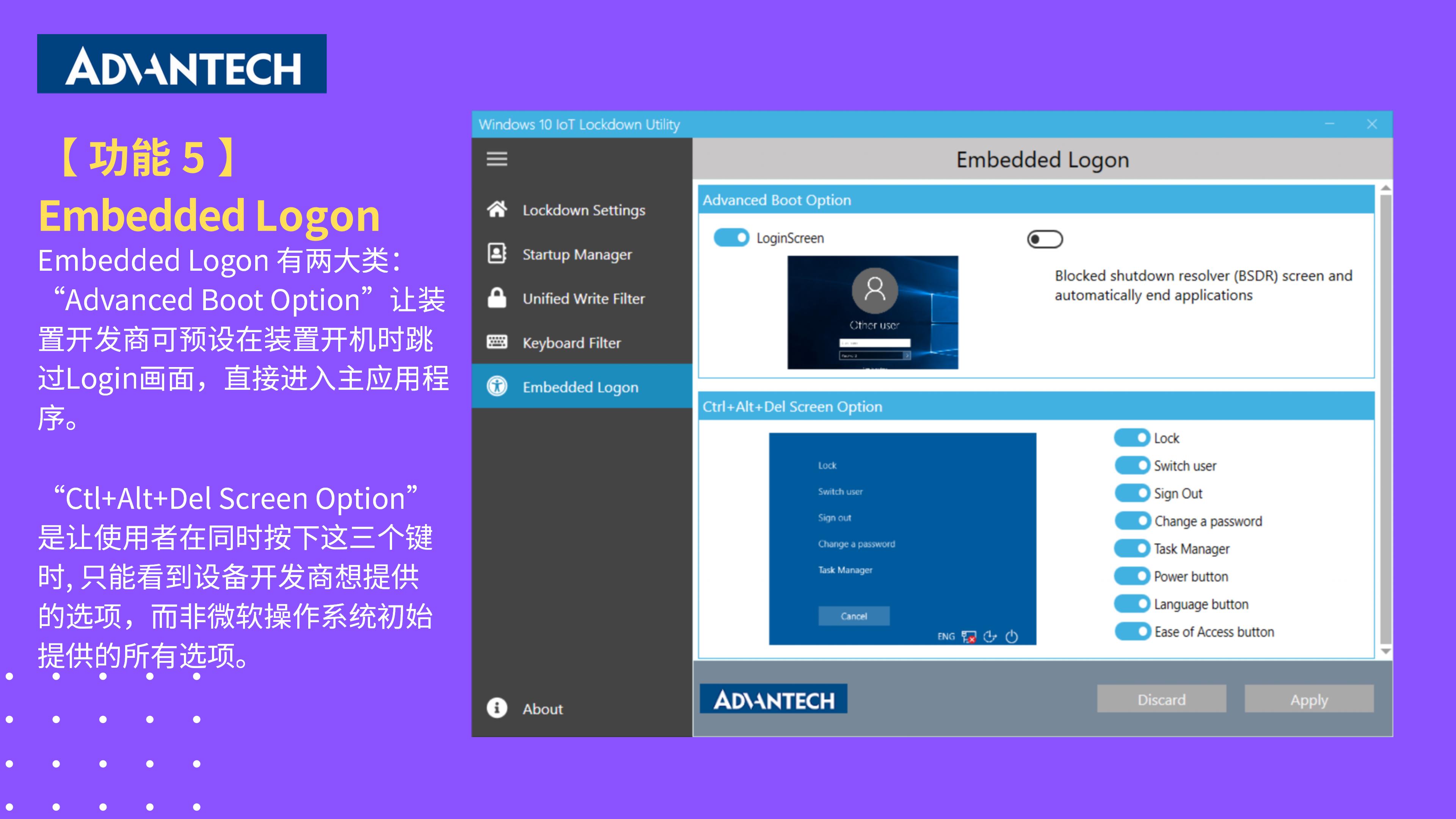Click Cancel in the Ctrl+Alt+Del preview

[854, 616]
